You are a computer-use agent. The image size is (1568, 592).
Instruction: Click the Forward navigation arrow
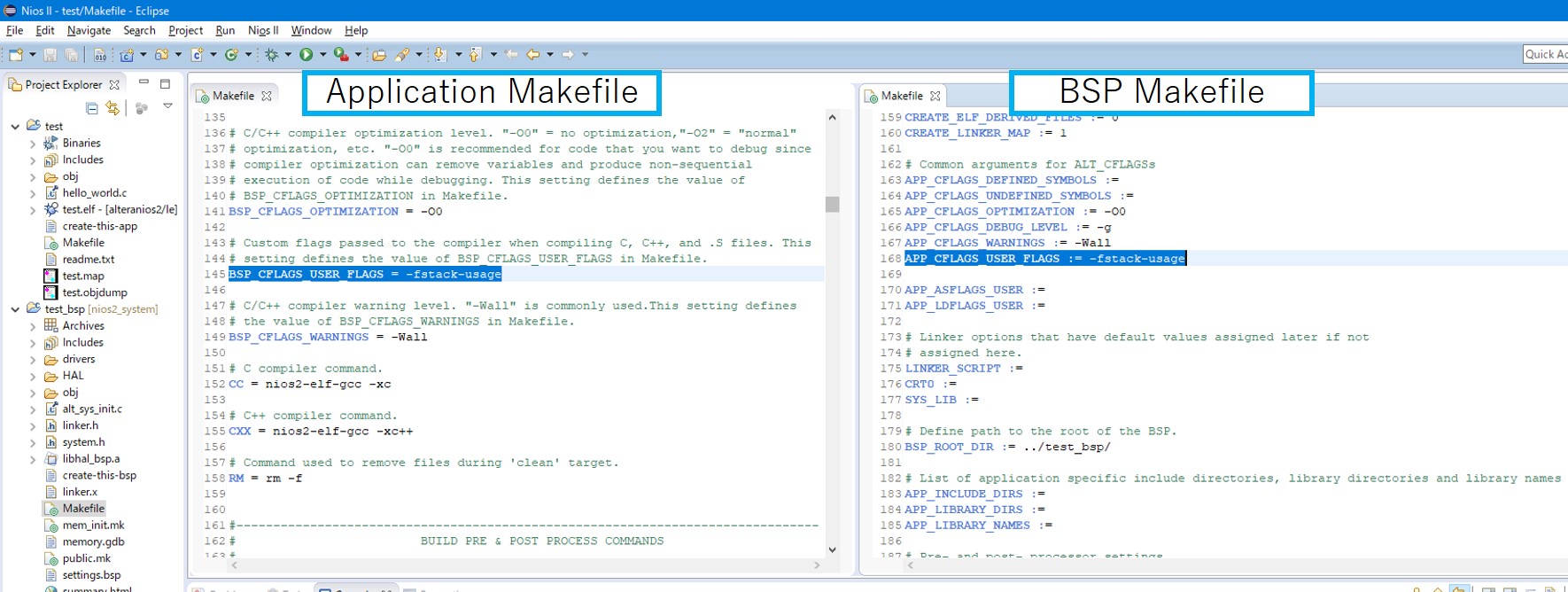tap(568, 55)
